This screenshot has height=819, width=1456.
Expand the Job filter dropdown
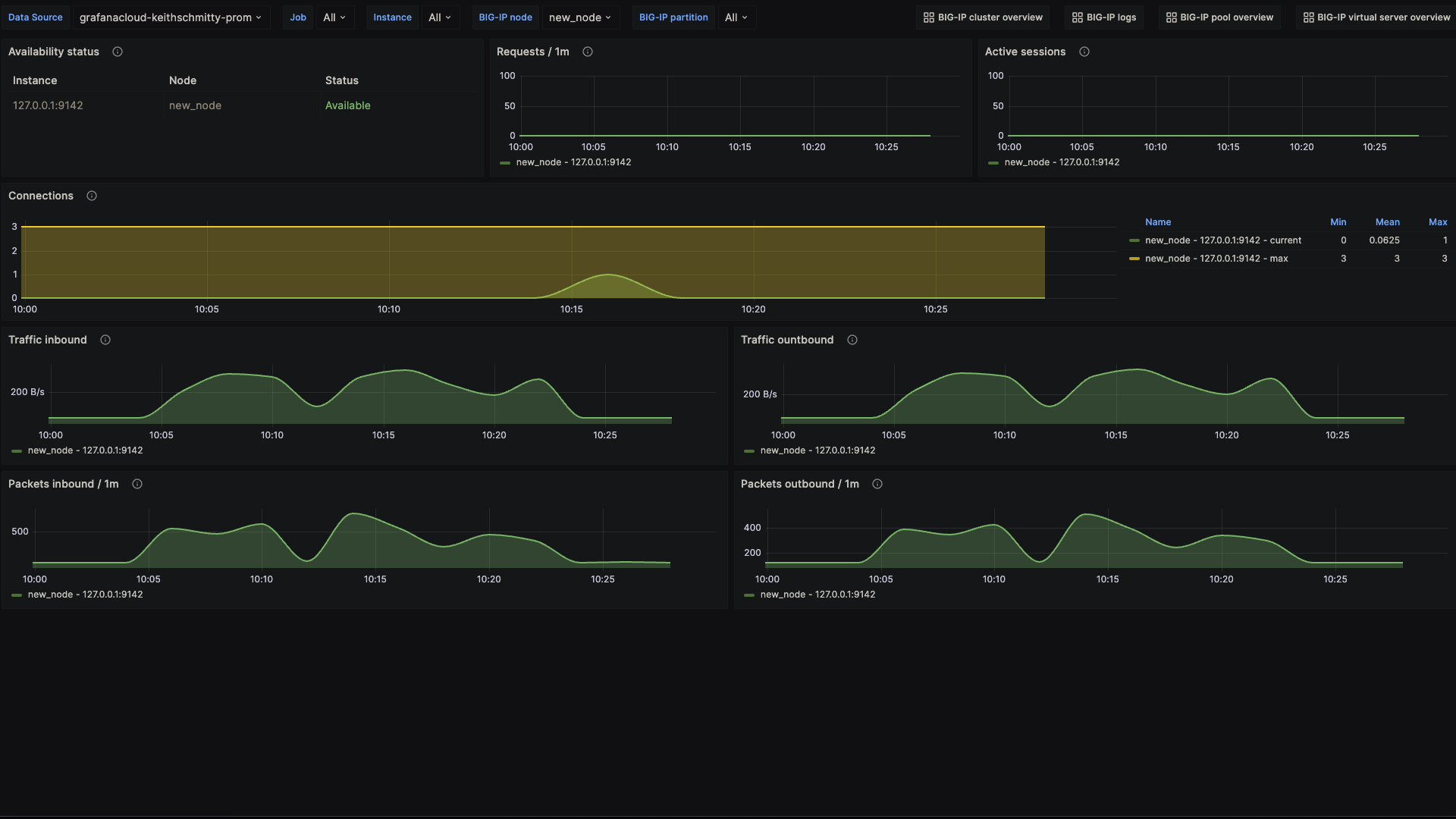click(334, 17)
